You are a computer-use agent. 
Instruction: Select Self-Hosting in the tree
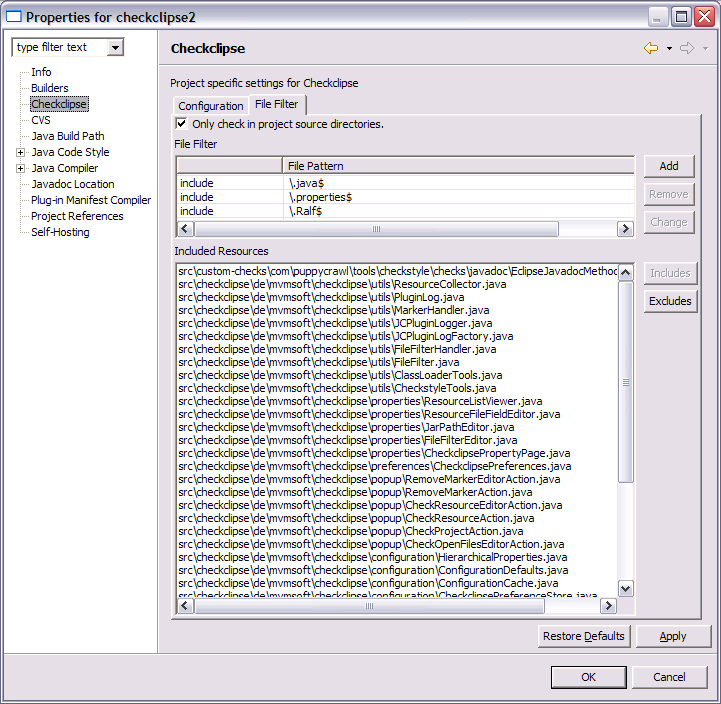60,232
